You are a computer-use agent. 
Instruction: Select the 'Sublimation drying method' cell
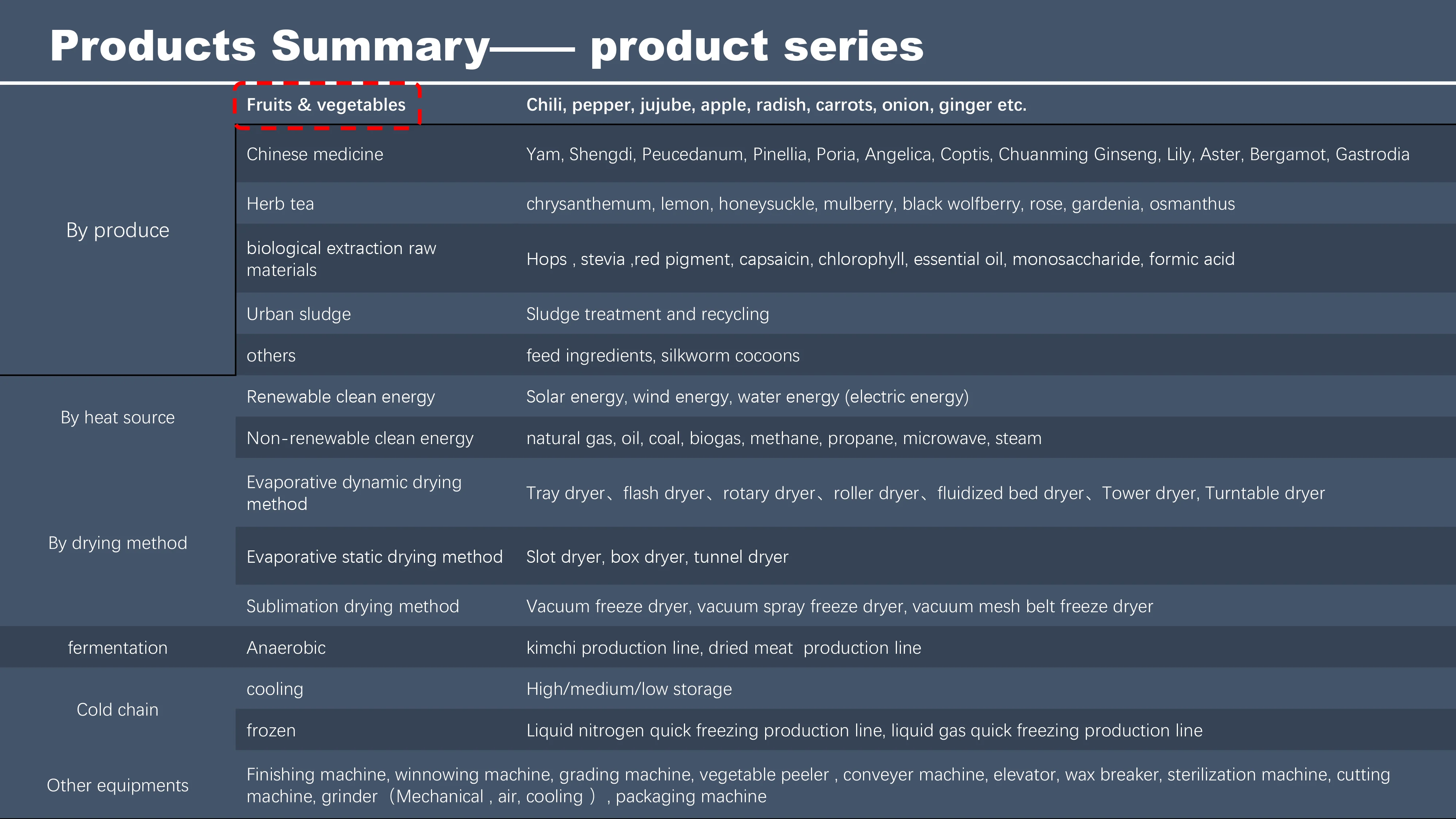point(353,606)
